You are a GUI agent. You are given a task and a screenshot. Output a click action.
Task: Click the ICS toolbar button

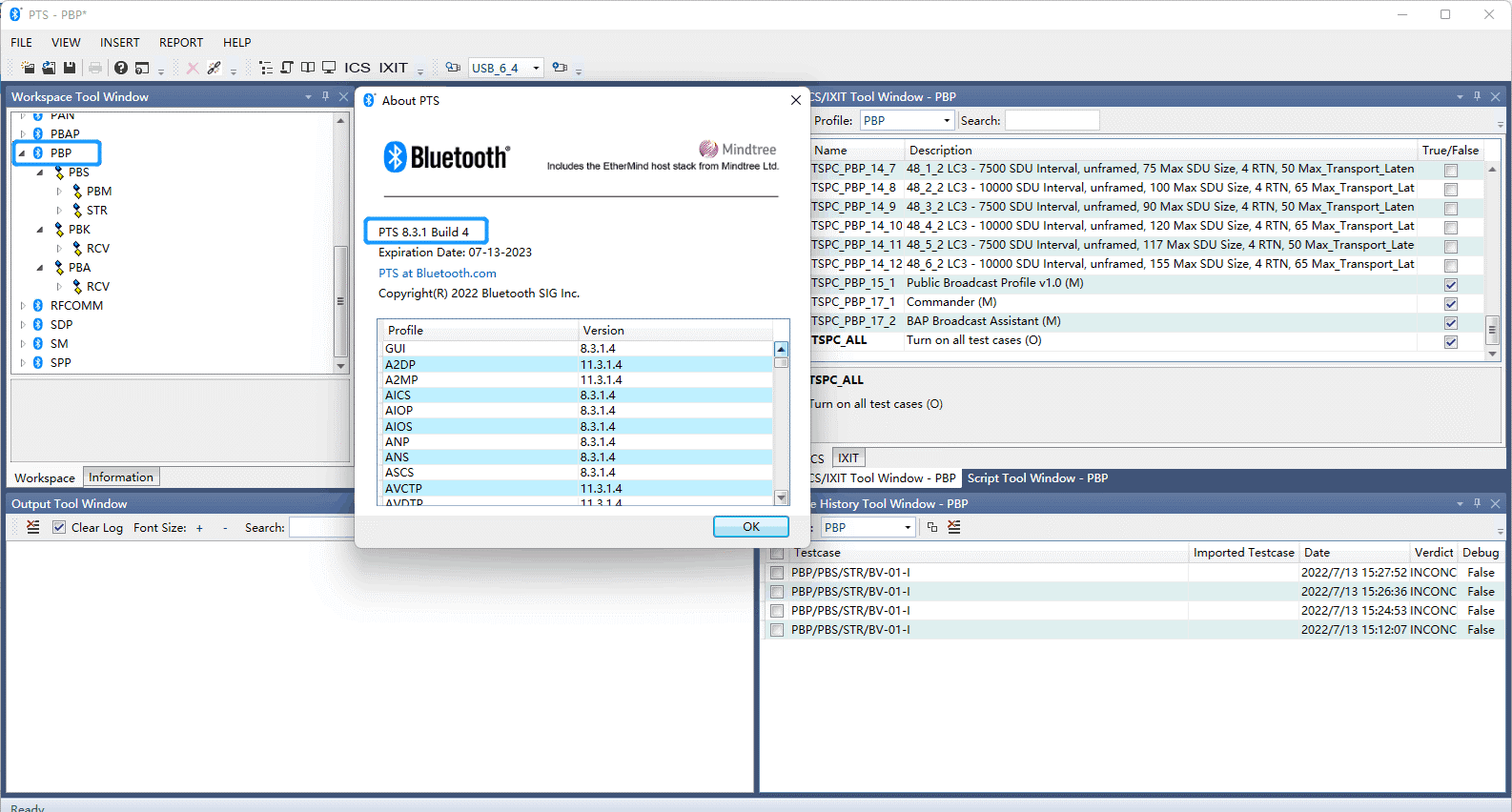coord(358,68)
